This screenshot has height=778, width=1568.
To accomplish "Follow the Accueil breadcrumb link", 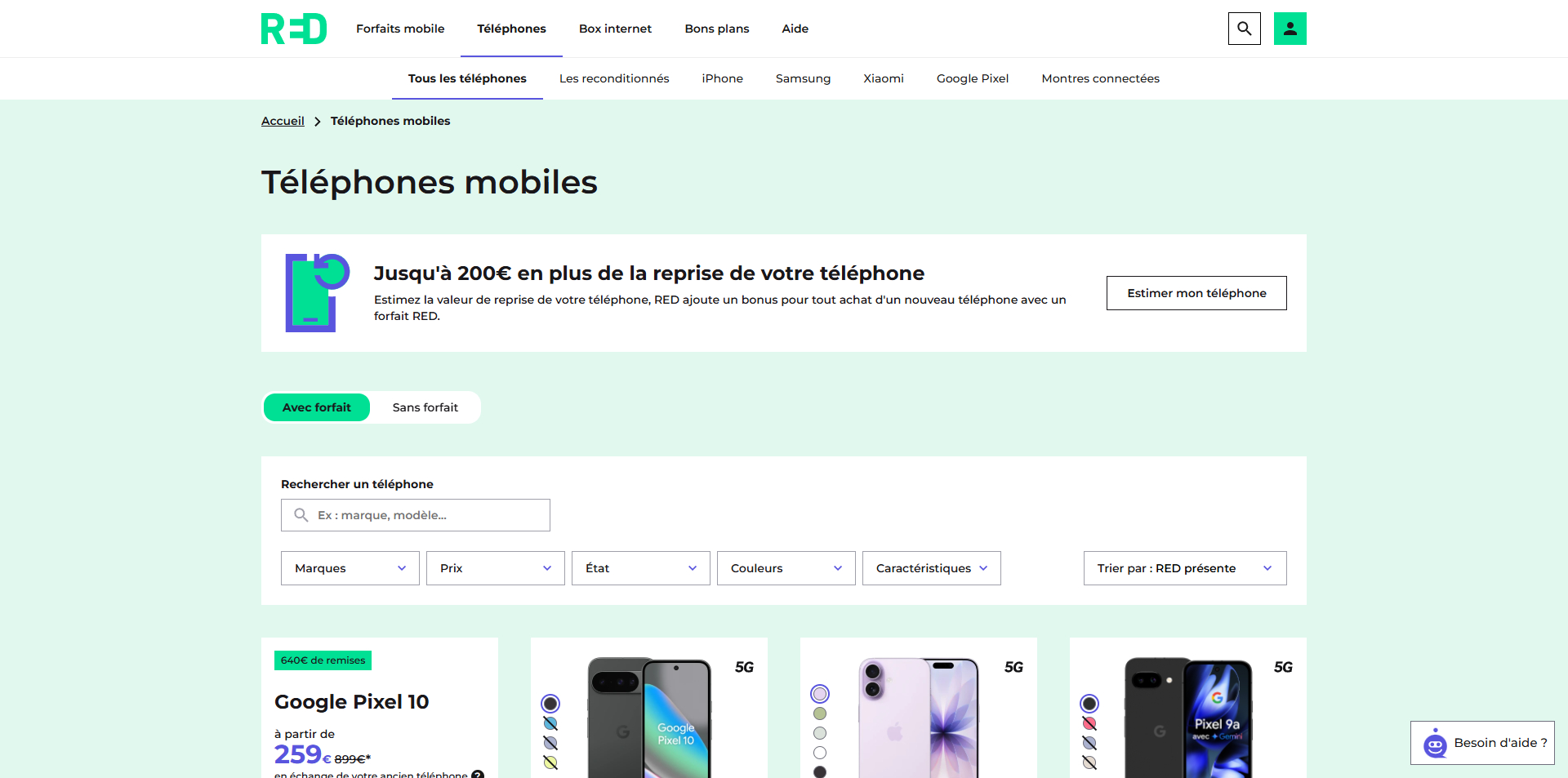I will point(283,121).
